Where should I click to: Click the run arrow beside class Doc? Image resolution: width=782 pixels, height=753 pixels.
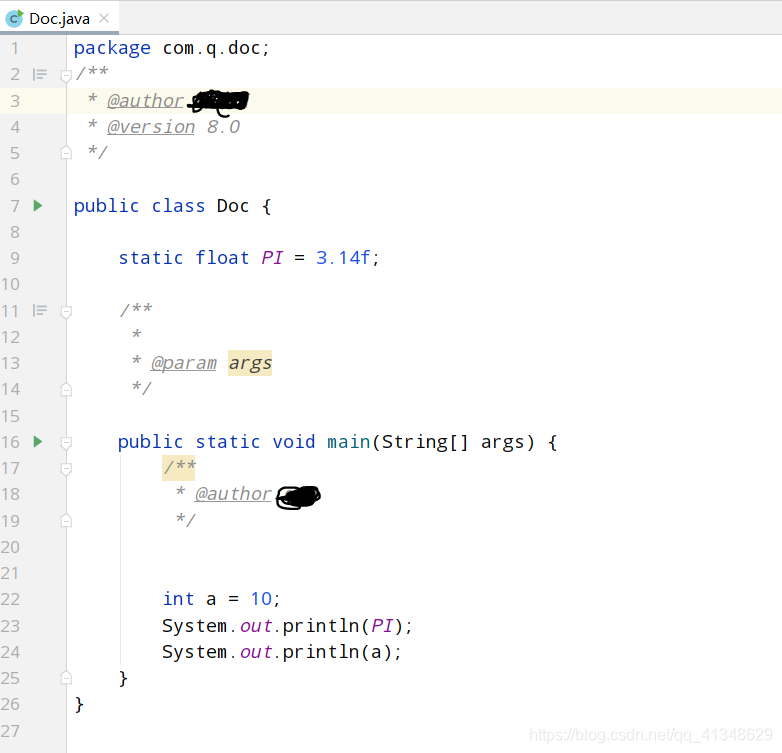pos(38,205)
